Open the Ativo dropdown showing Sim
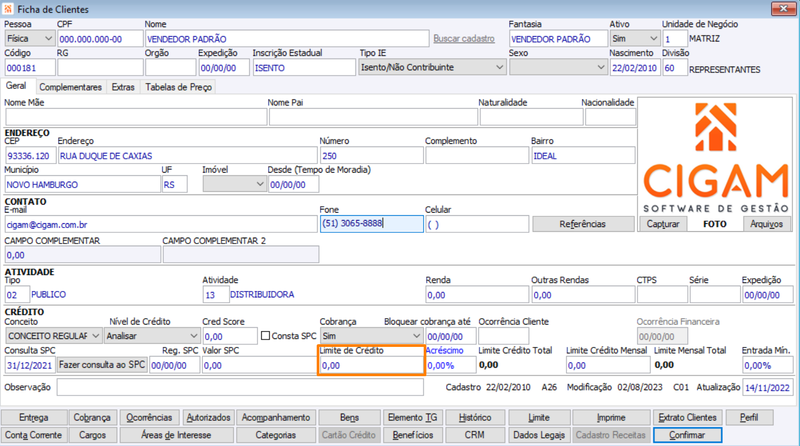800x446 pixels. tap(635, 39)
